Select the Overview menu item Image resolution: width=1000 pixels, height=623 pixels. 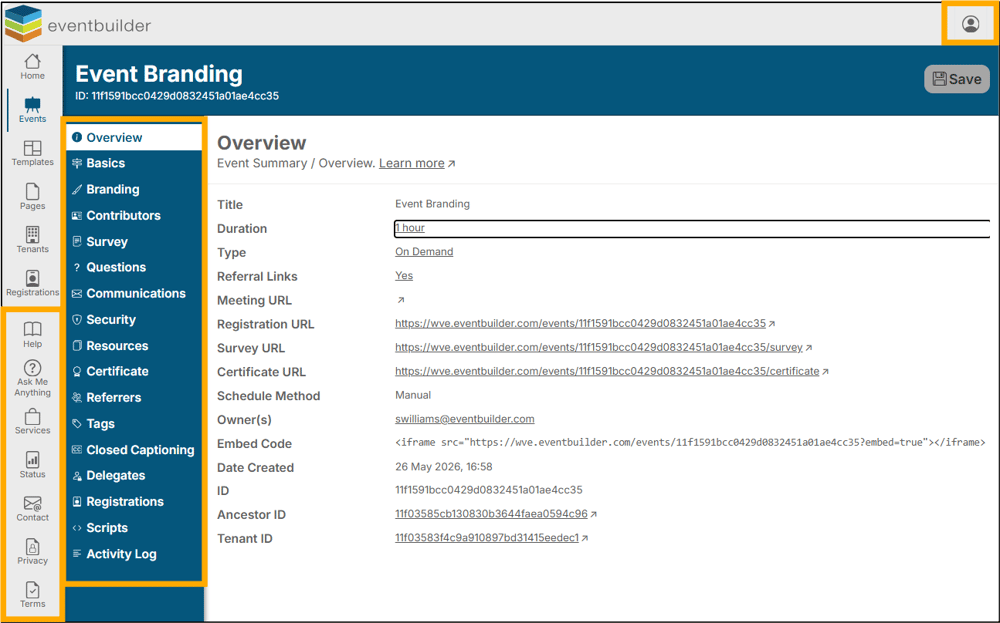pos(134,137)
